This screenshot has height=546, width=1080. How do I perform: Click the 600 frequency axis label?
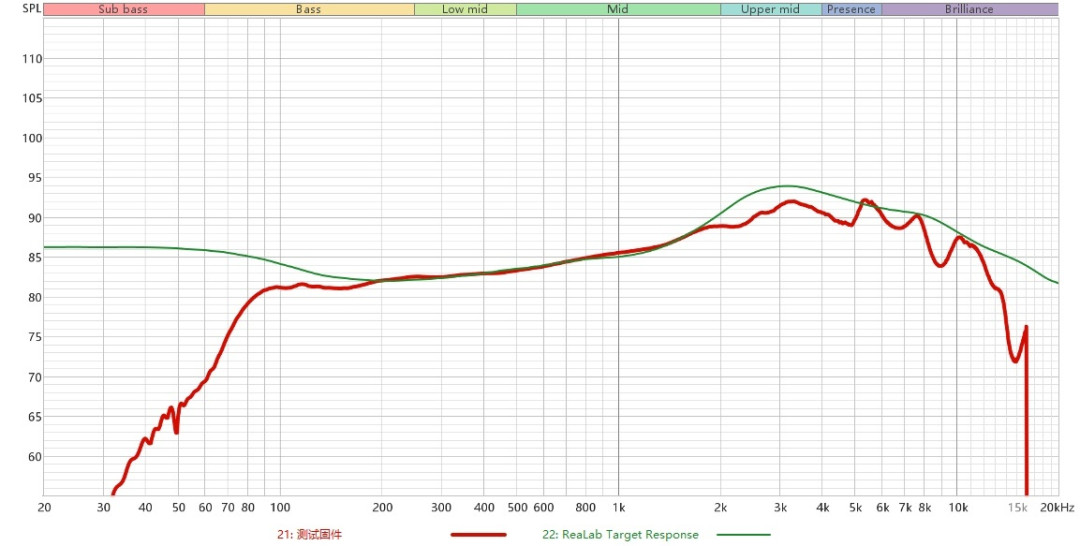544,508
